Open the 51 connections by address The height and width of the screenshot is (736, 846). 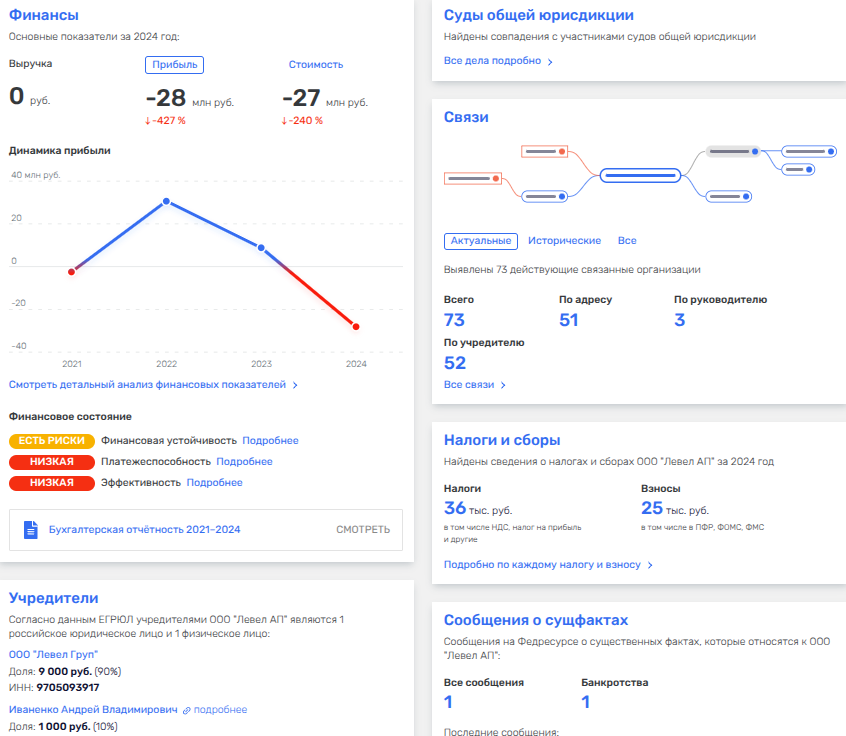coord(569,320)
